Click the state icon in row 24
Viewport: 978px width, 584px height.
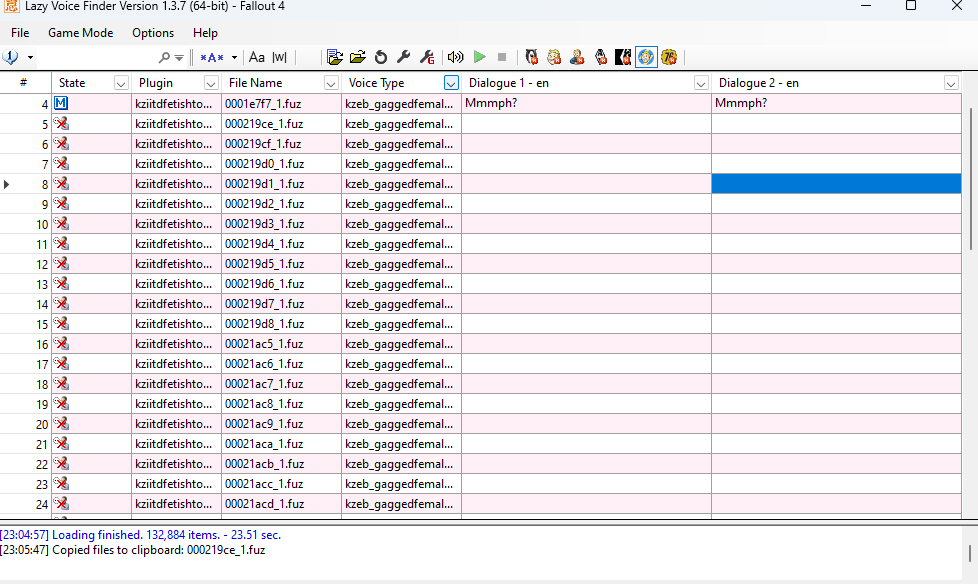pyautogui.click(x=61, y=503)
